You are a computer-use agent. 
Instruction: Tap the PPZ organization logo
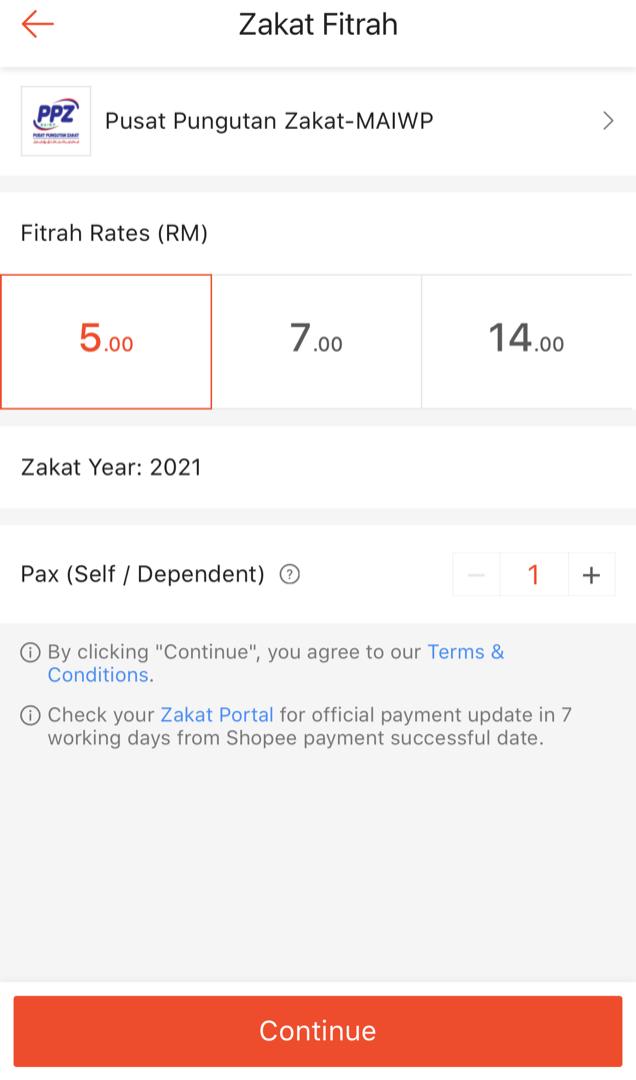tap(56, 120)
